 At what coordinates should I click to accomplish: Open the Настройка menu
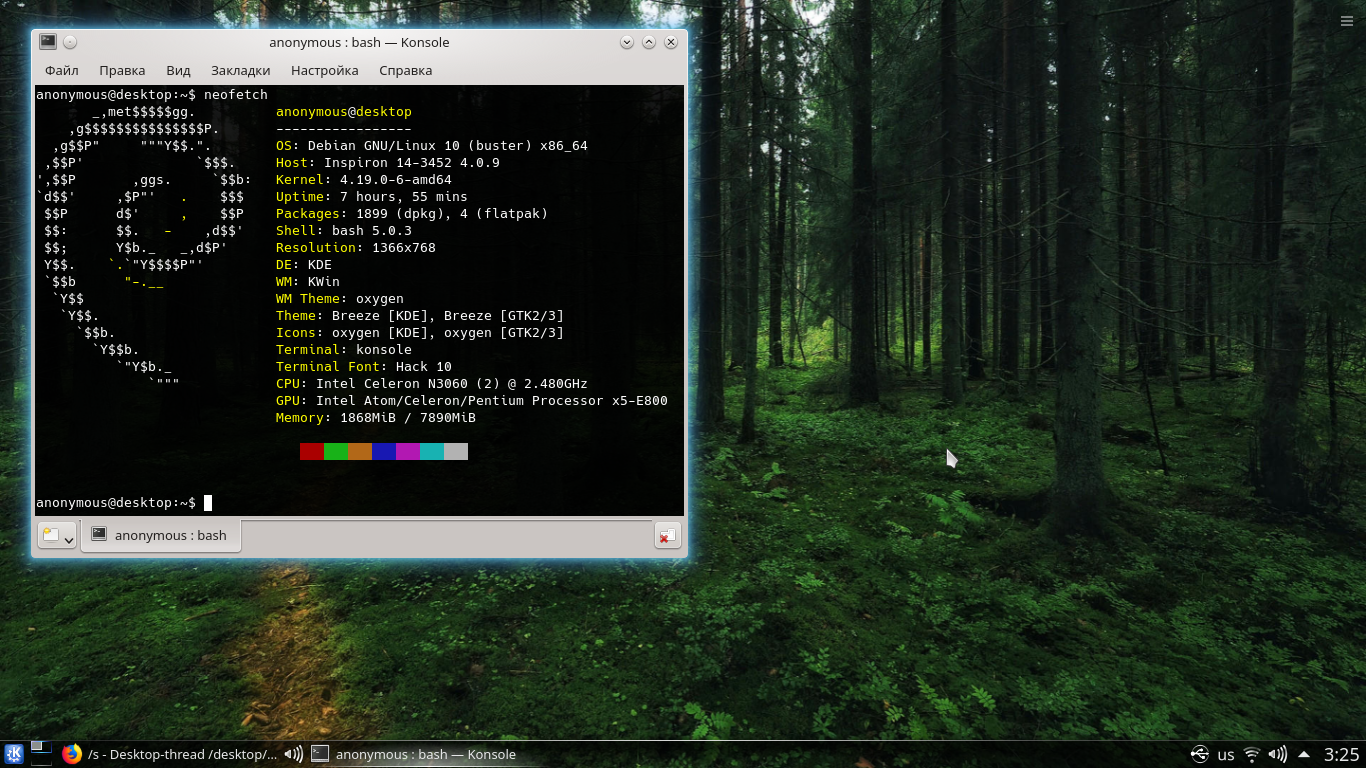pyautogui.click(x=325, y=70)
